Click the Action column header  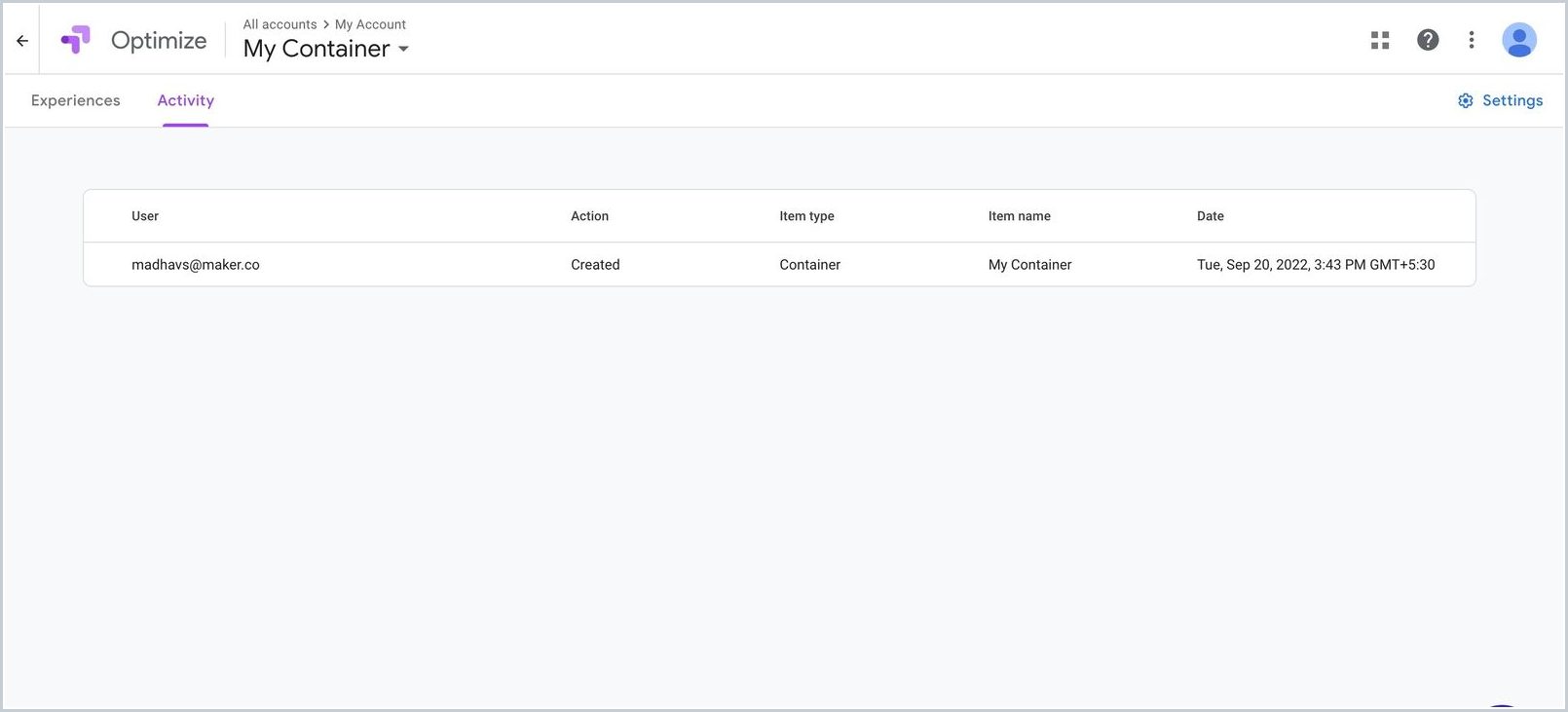(x=589, y=216)
